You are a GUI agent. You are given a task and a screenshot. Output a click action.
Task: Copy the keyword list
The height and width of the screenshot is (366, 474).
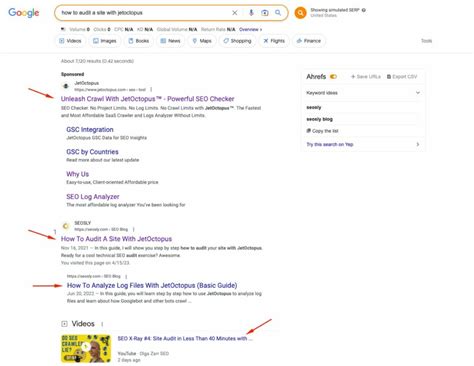click(x=322, y=131)
